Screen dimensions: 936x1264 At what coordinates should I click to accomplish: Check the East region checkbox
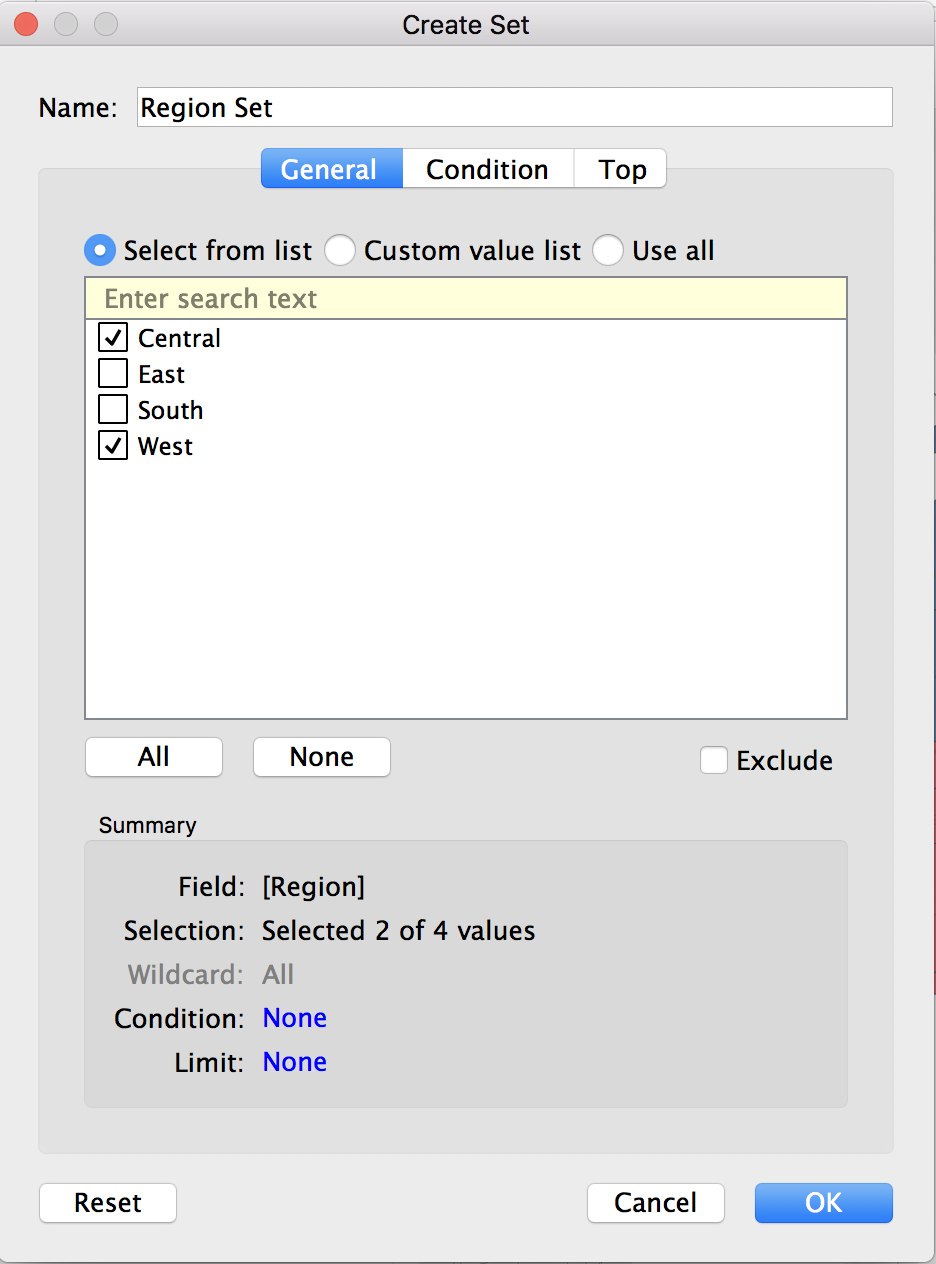click(x=113, y=374)
